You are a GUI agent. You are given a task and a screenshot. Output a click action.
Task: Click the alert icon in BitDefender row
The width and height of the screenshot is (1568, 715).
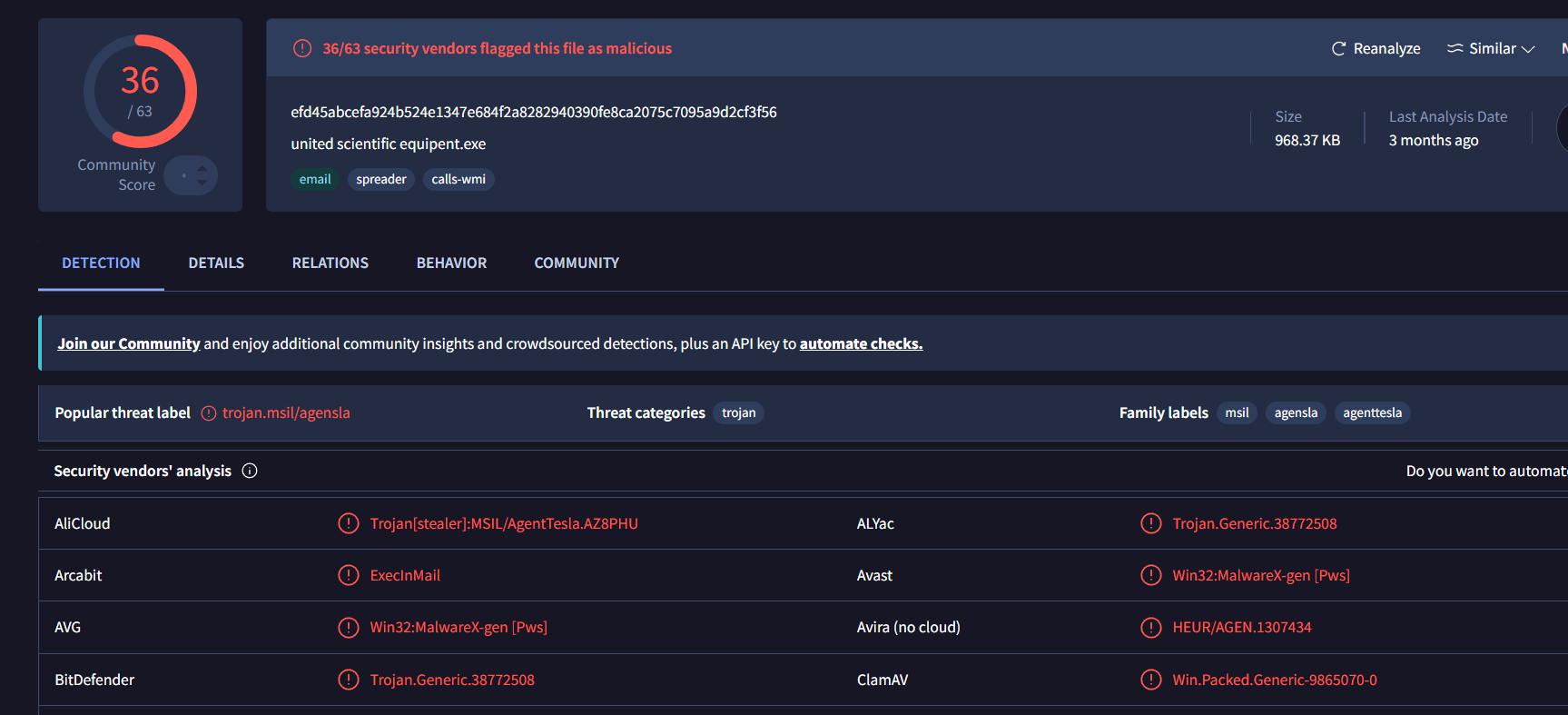click(349, 680)
